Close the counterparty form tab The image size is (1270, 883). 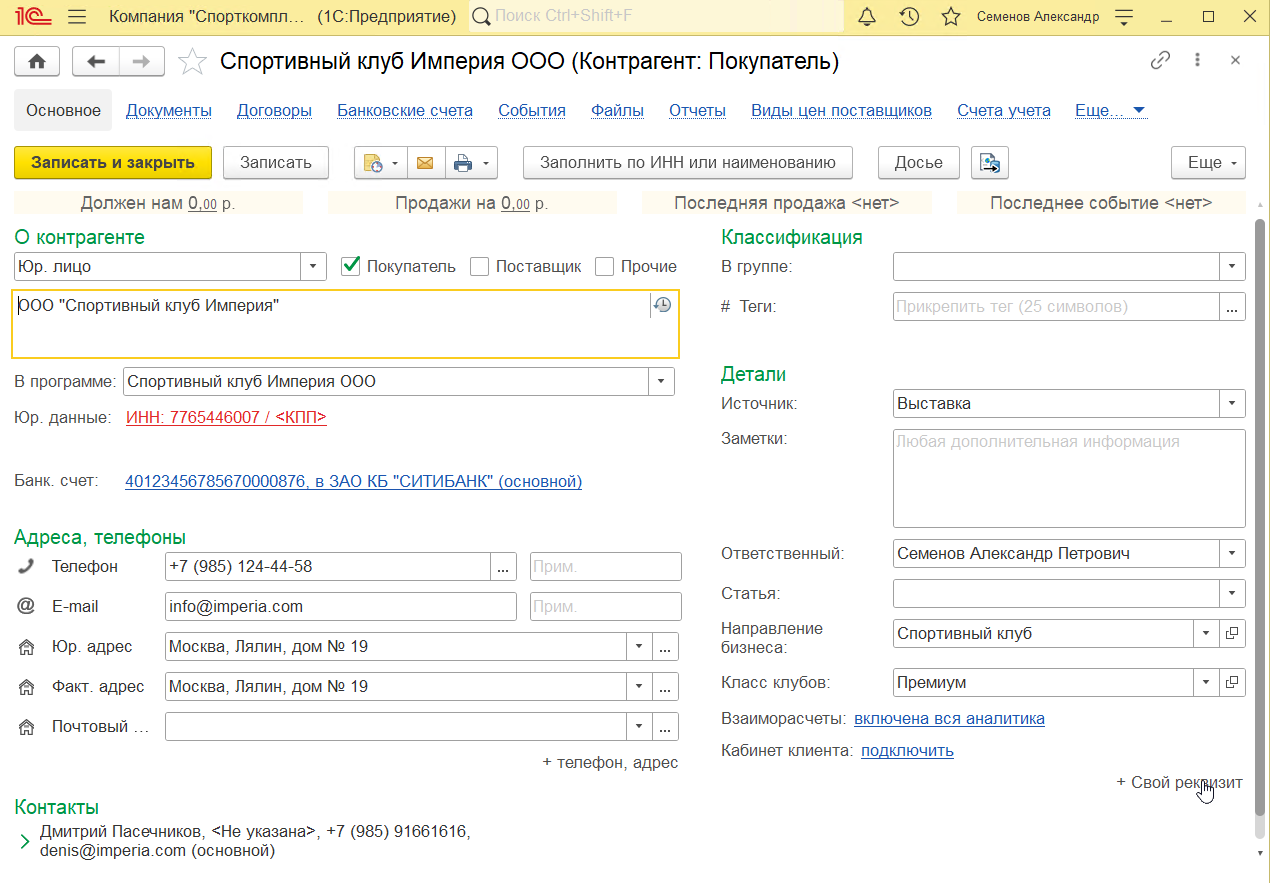click(1235, 61)
